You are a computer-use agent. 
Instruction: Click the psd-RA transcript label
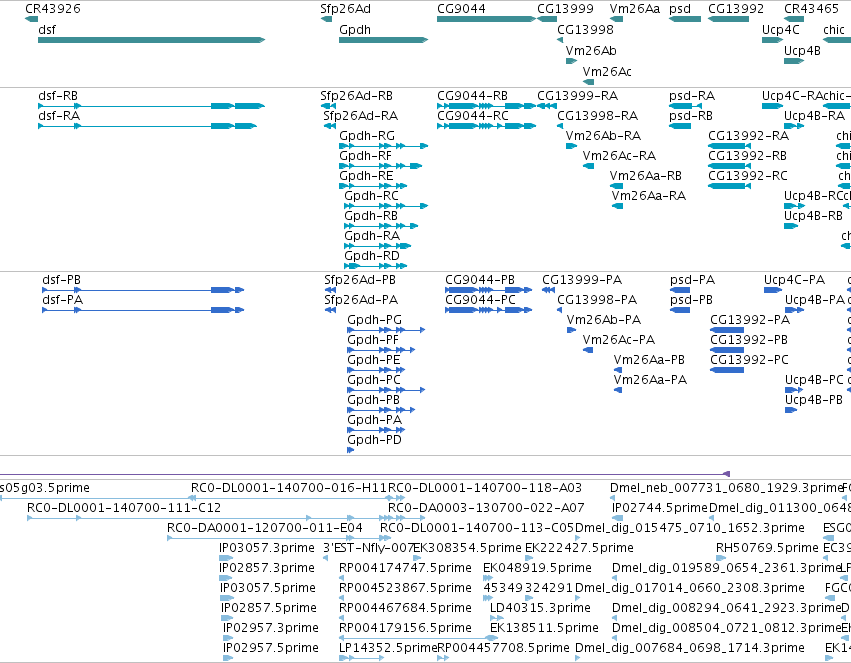(691, 96)
